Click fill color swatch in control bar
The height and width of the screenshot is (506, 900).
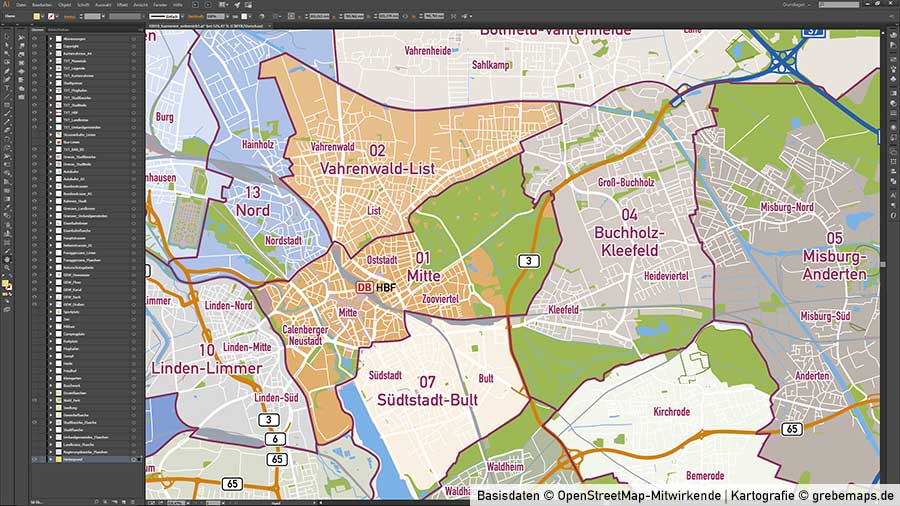click(37, 17)
